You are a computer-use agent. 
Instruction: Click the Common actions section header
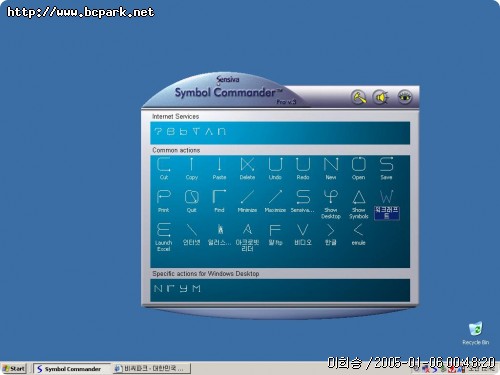(x=176, y=150)
